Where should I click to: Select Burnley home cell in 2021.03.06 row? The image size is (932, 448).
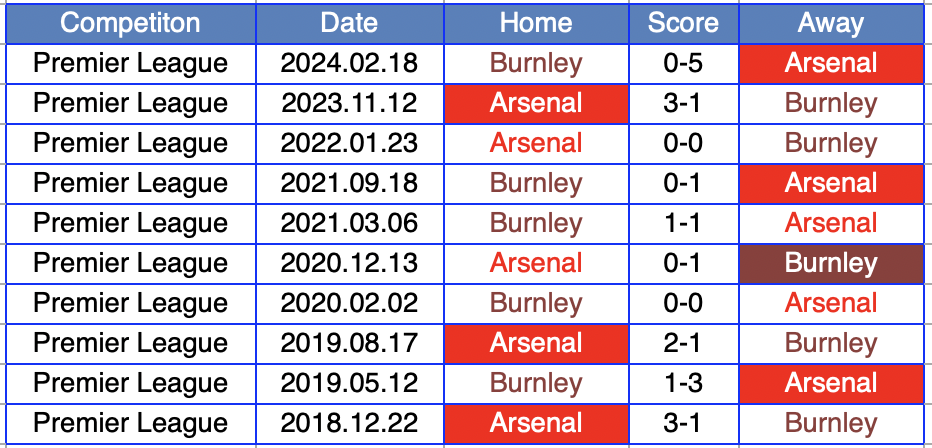[x=536, y=223]
